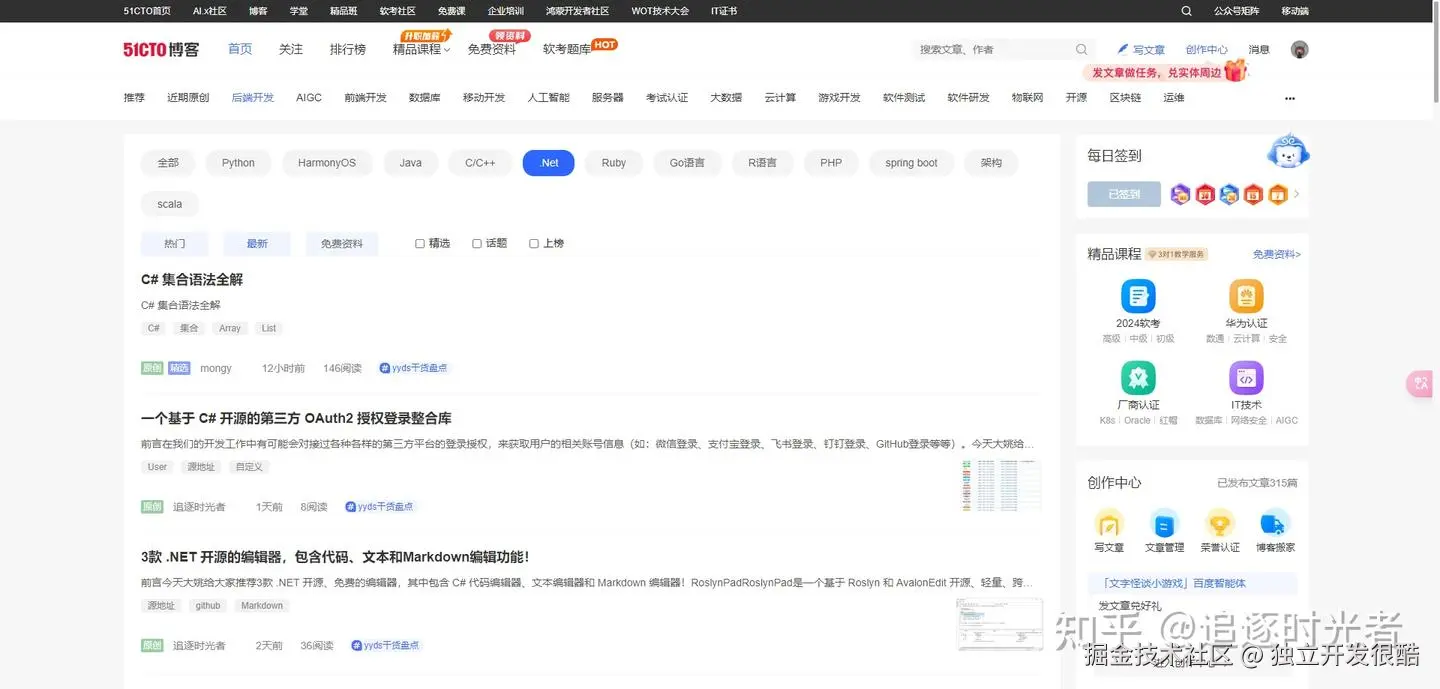
Task: Expand sign-in badges with right chevron
Action: point(1297,194)
